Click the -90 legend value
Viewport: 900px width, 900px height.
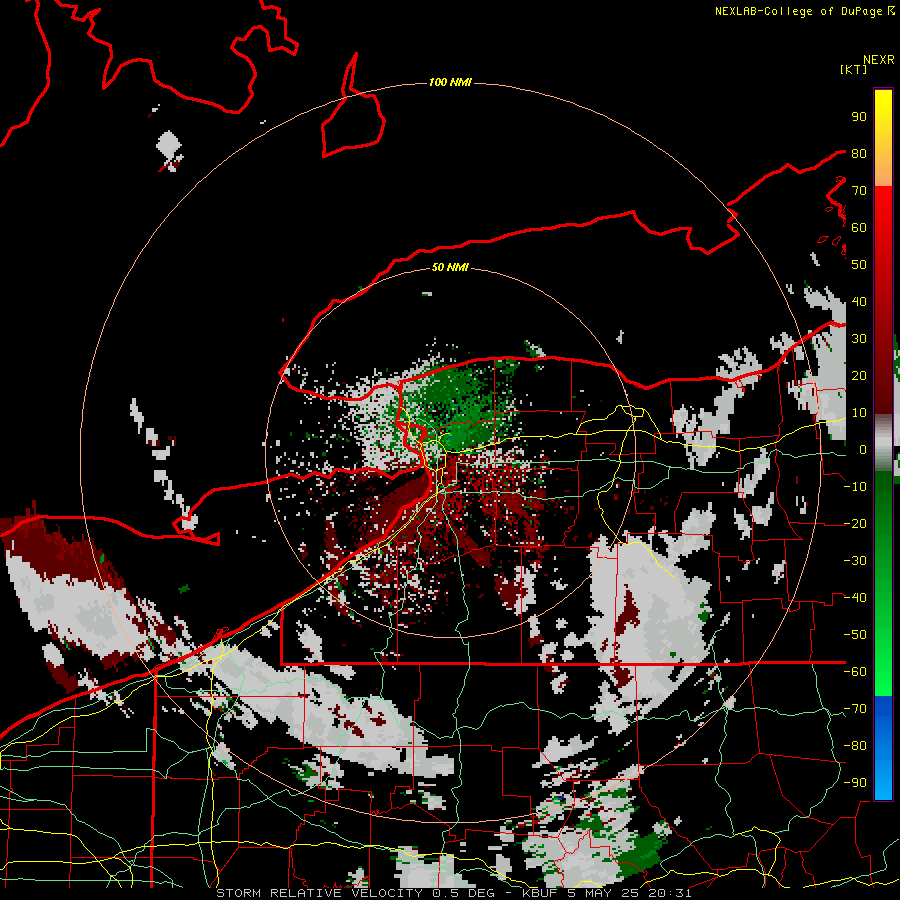pos(855,783)
